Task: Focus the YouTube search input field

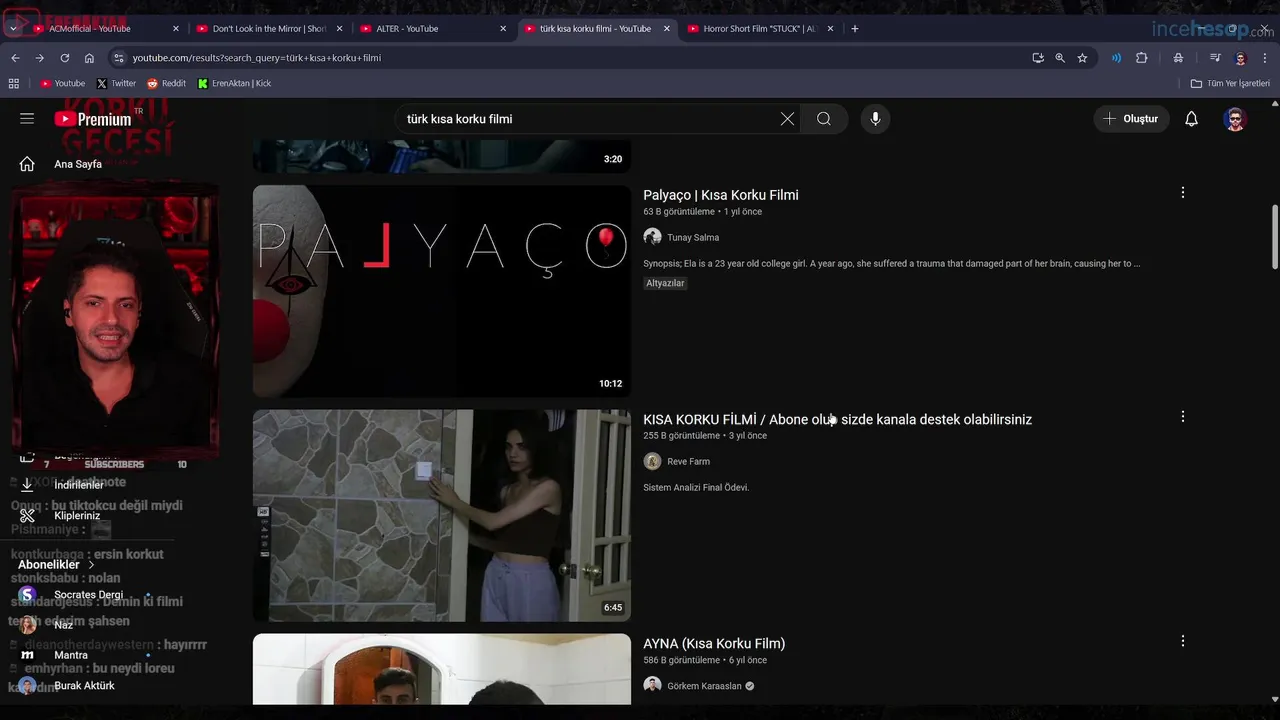Action: 590,119
